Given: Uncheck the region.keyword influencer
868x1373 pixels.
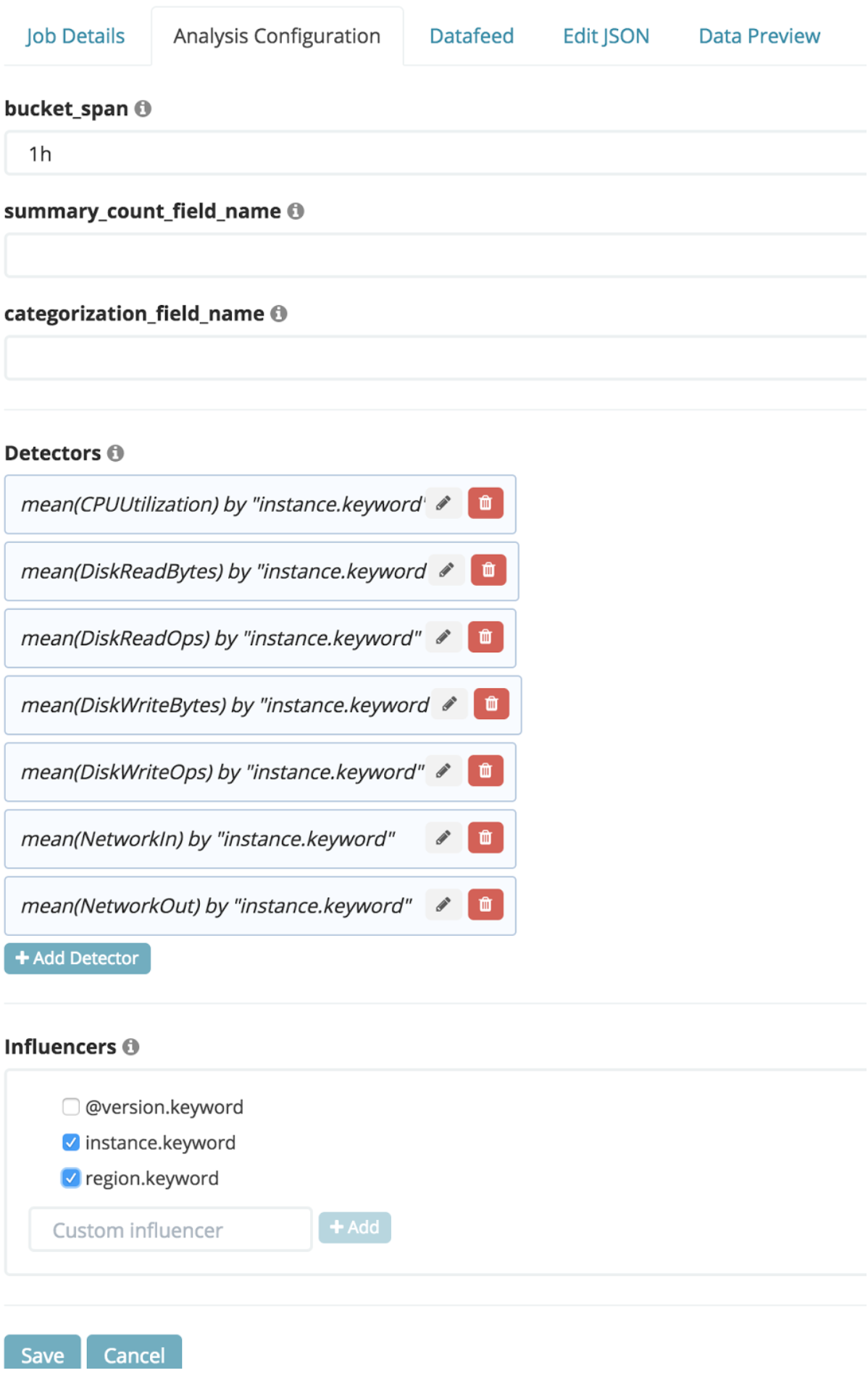Looking at the screenshot, I should pos(71,1179).
